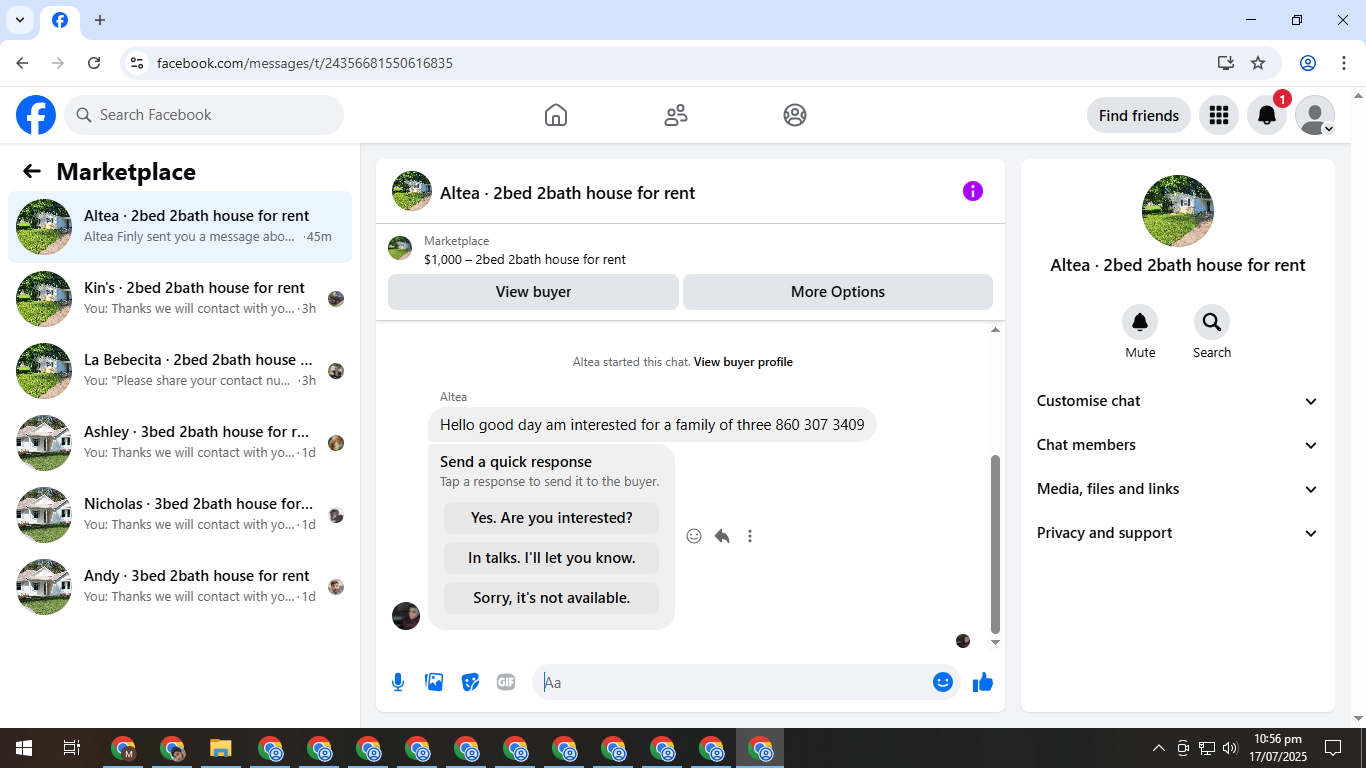The height and width of the screenshot is (768, 1366).
Task: Attach a file with the photo icon
Action: (434, 682)
